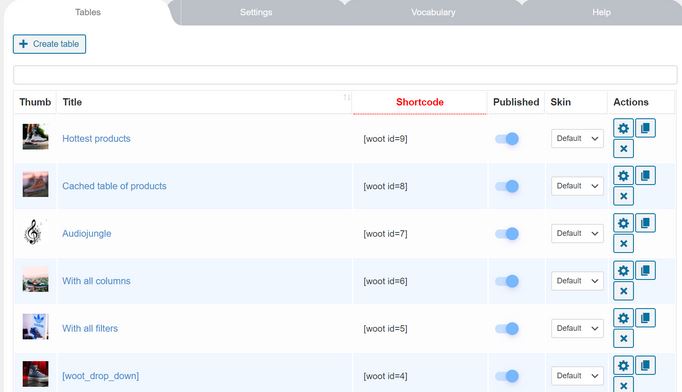Click the Thumb column header
The height and width of the screenshot is (392, 682).
pyautogui.click(x=35, y=102)
